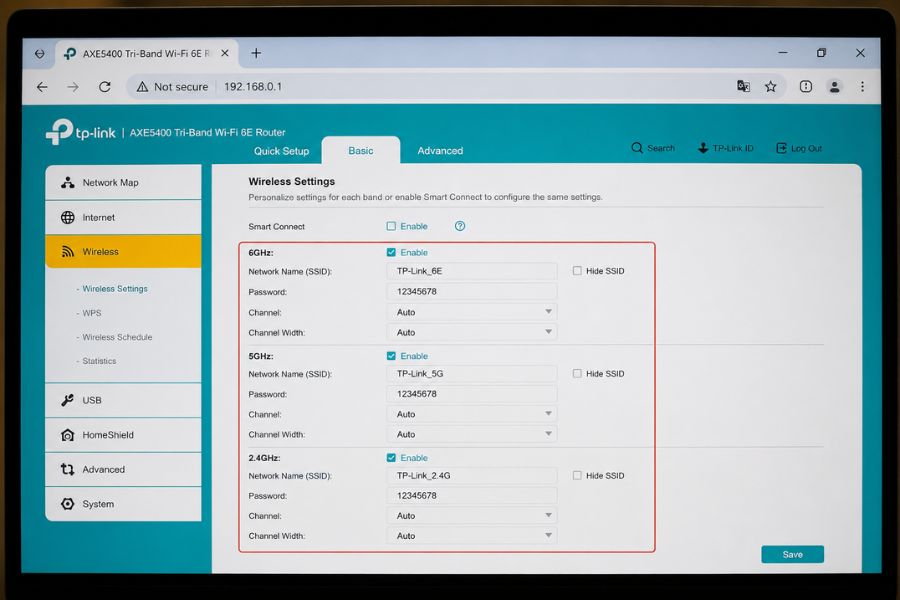Switch to the Advanced top tab

click(440, 151)
